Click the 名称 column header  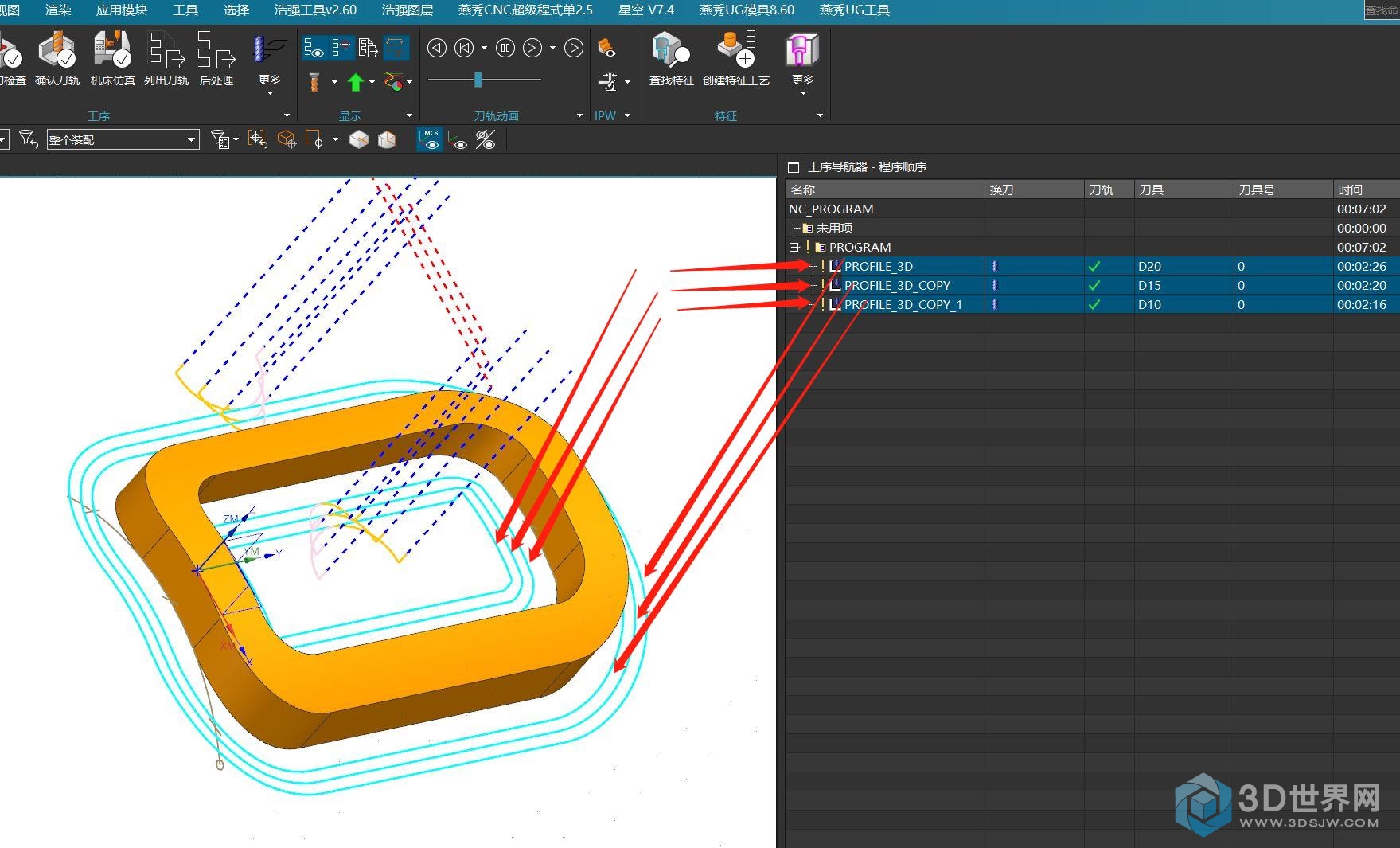click(885, 190)
